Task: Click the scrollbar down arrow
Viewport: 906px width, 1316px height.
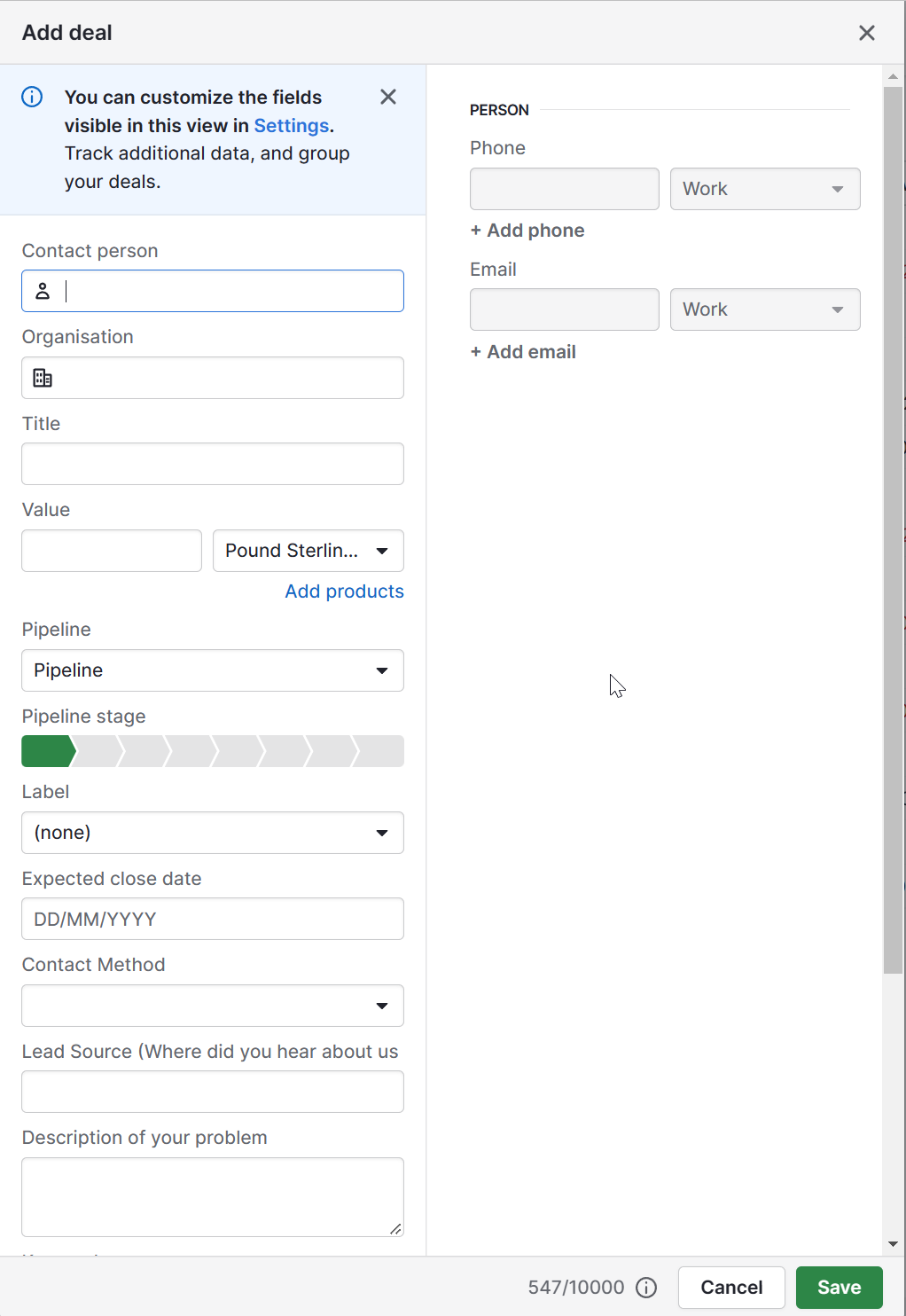Action: point(894,1242)
